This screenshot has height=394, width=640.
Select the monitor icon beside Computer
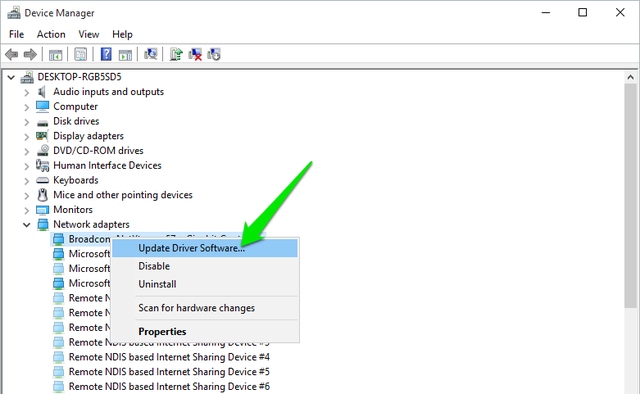[x=42, y=106]
